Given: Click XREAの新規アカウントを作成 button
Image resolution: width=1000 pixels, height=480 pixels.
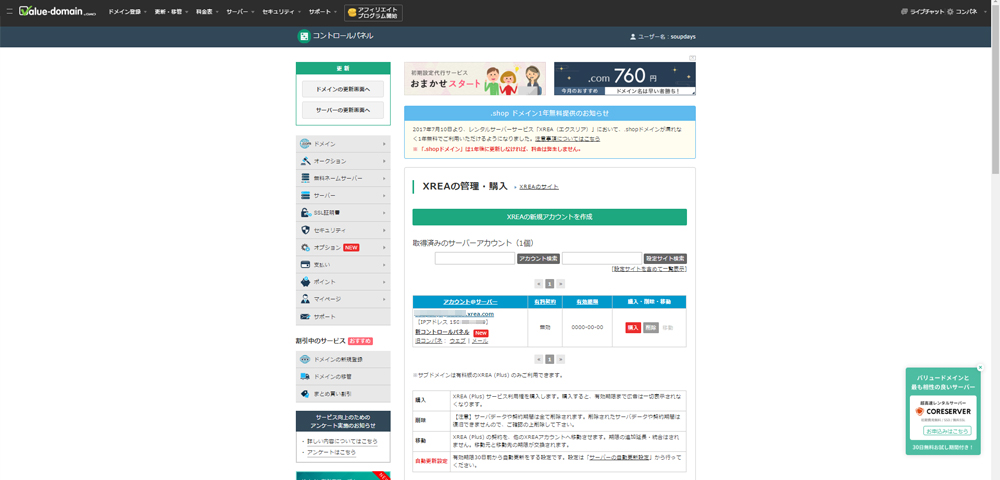Looking at the screenshot, I should [x=550, y=217].
